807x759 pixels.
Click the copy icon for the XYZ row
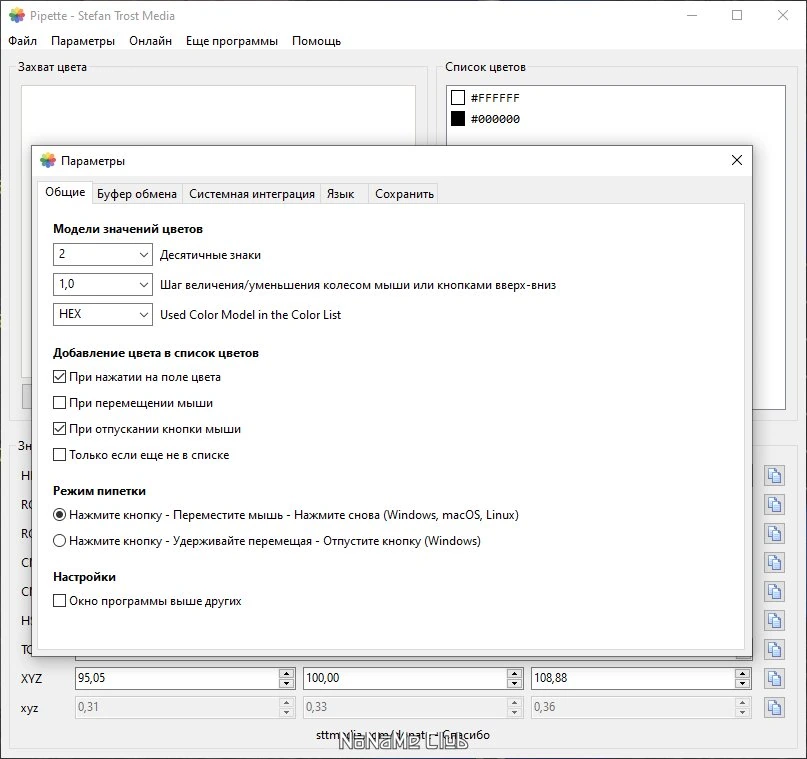tap(774, 678)
